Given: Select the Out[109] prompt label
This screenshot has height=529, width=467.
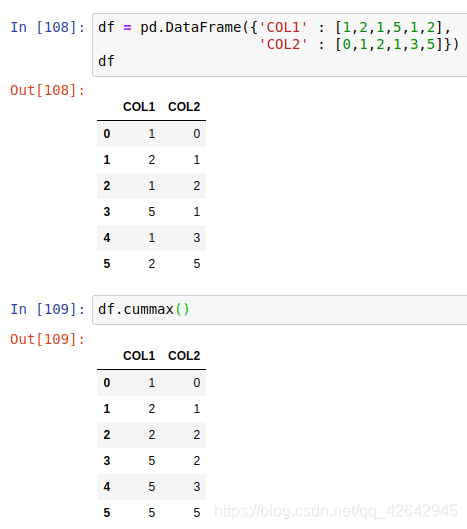Looking at the screenshot, I should click(x=48, y=339).
